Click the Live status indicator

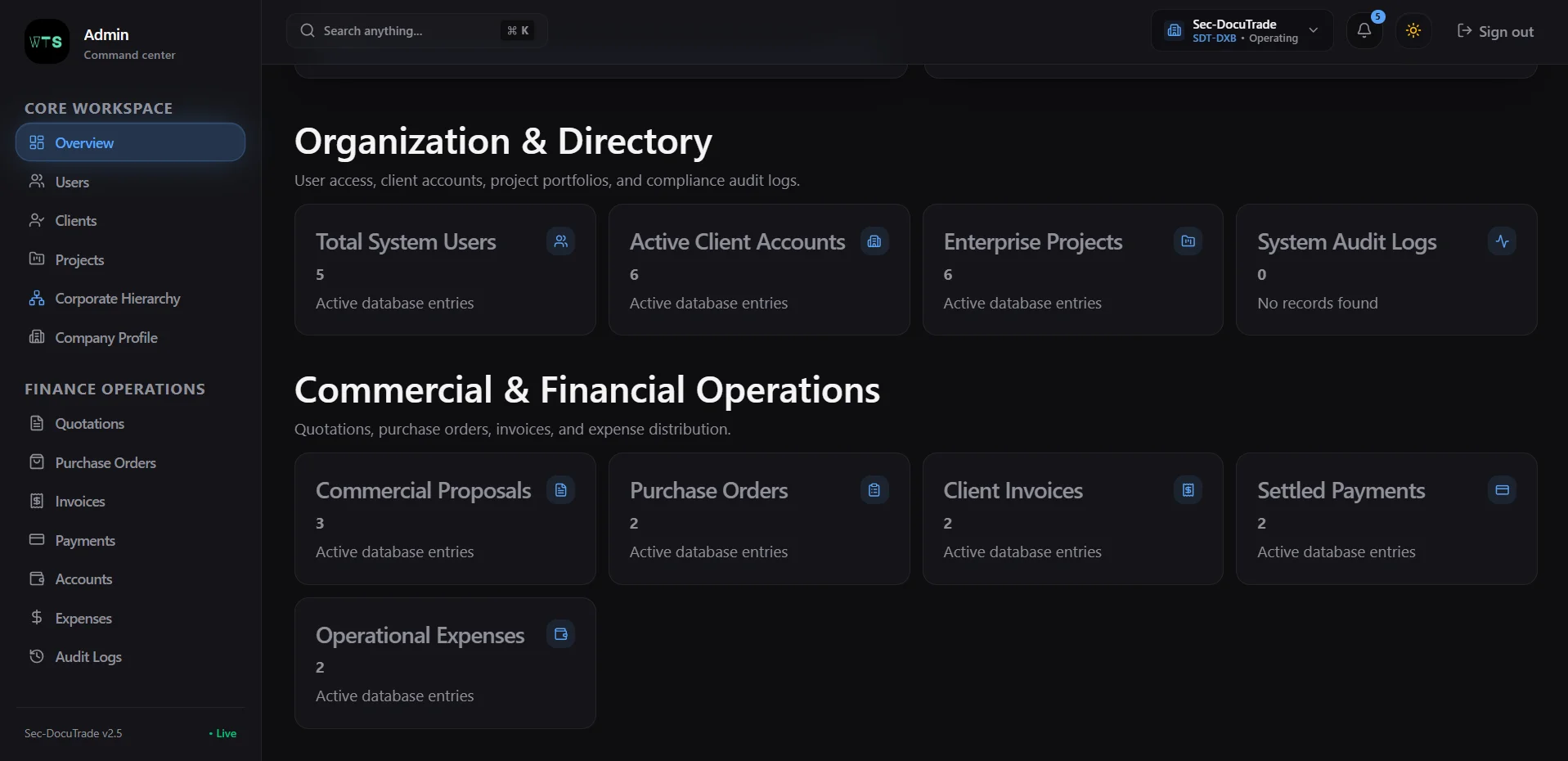point(222,733)
